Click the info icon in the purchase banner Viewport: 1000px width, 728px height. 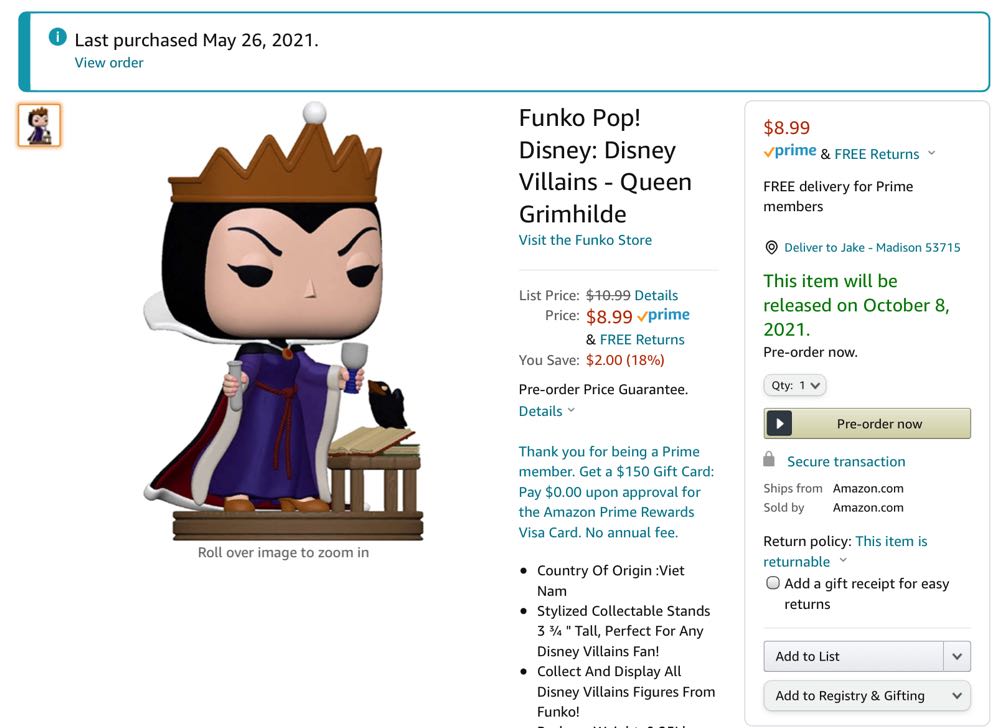pyautogui.click(x=57, y=37)
